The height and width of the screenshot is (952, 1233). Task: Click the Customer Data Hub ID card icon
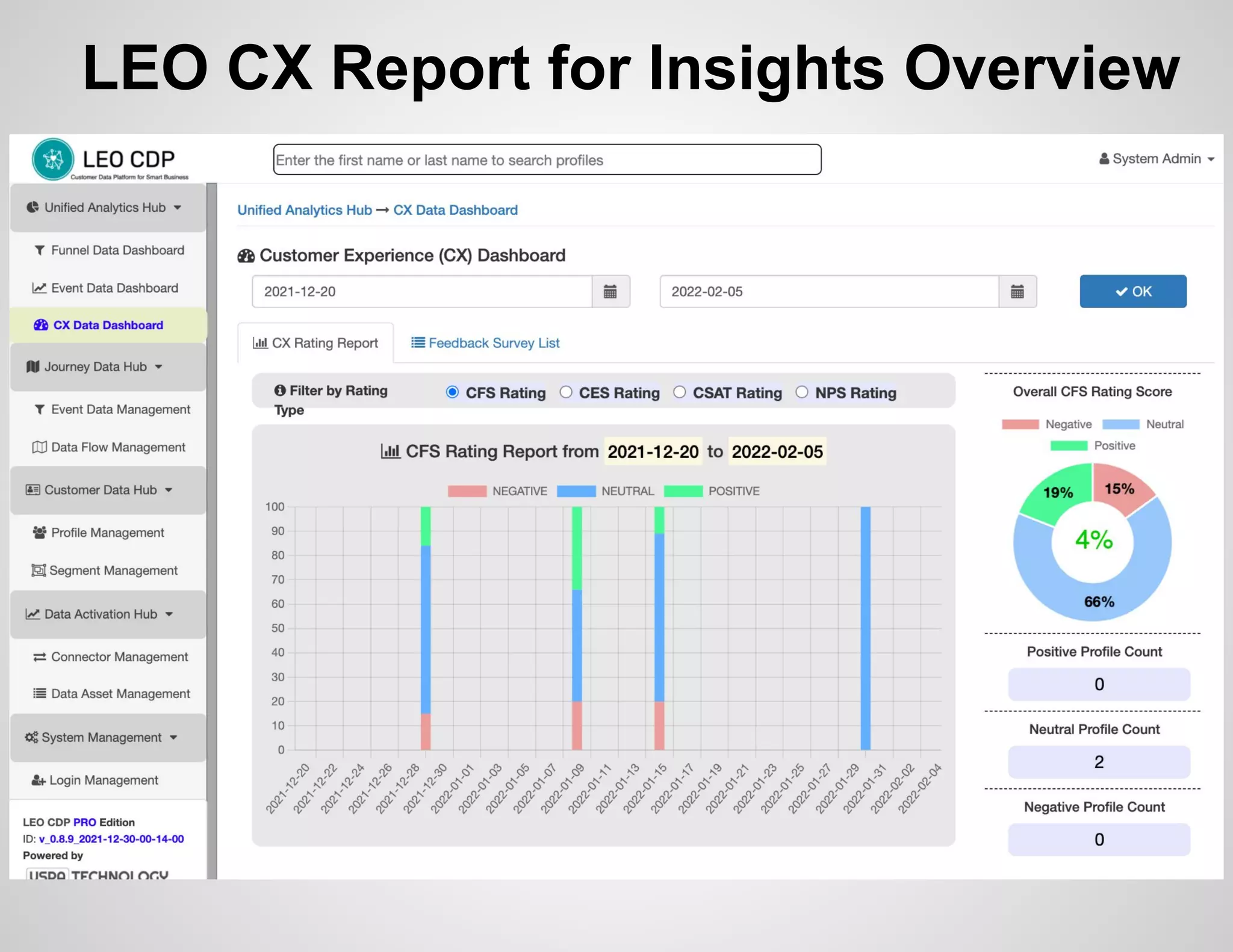coord(33,490)
